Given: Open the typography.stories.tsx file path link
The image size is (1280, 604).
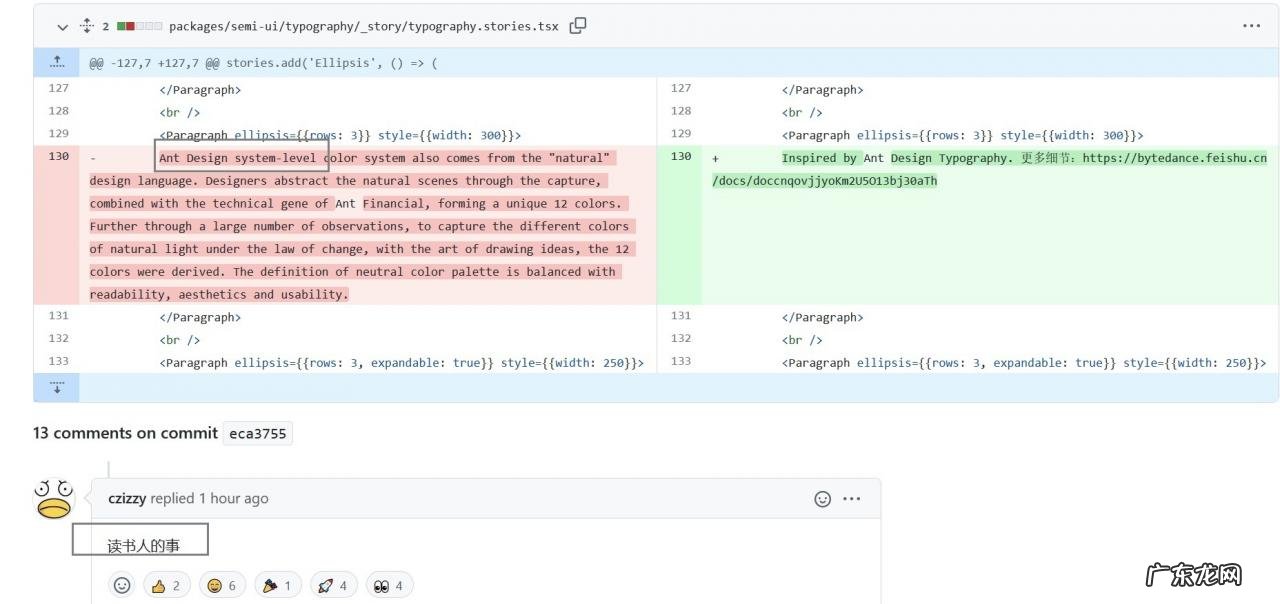Looking at the screenshot, I should [363, 26].
